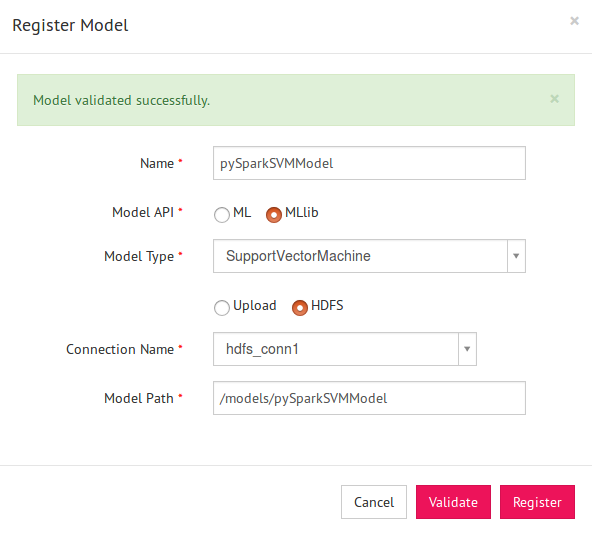The image size is (592, 536).
Task: Choose the Upload radio option
Action: 222,308
